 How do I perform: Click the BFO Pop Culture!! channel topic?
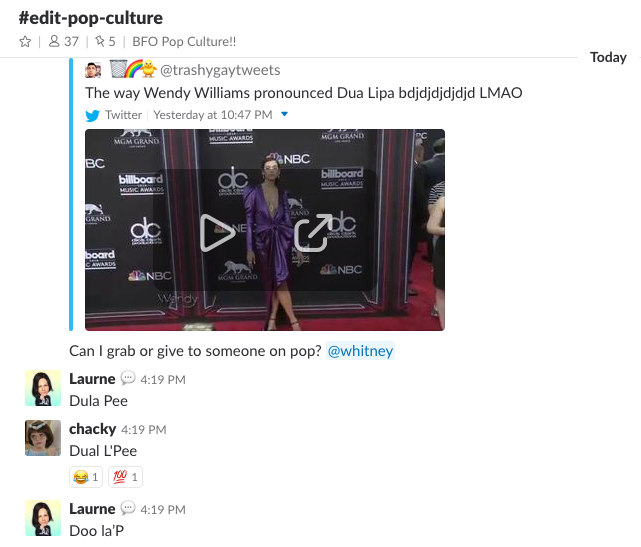(184, 42)
